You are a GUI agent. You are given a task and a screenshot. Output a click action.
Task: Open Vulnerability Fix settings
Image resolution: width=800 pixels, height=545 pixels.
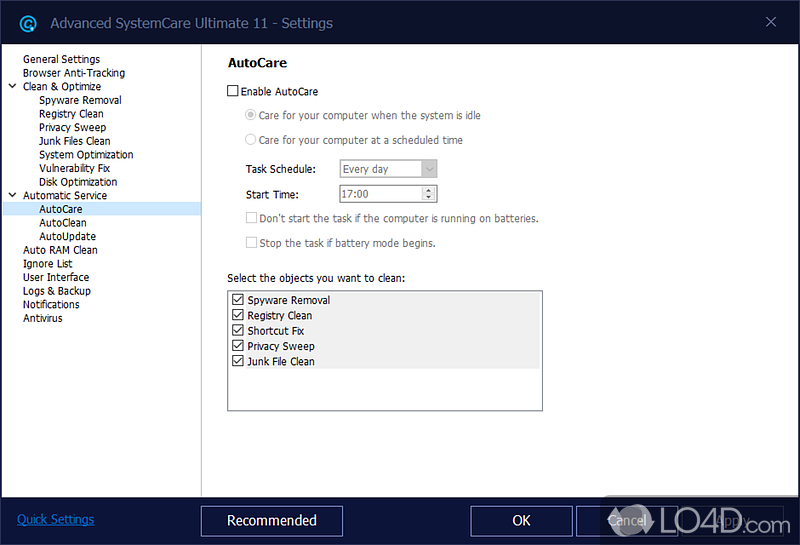coord(74,168)
